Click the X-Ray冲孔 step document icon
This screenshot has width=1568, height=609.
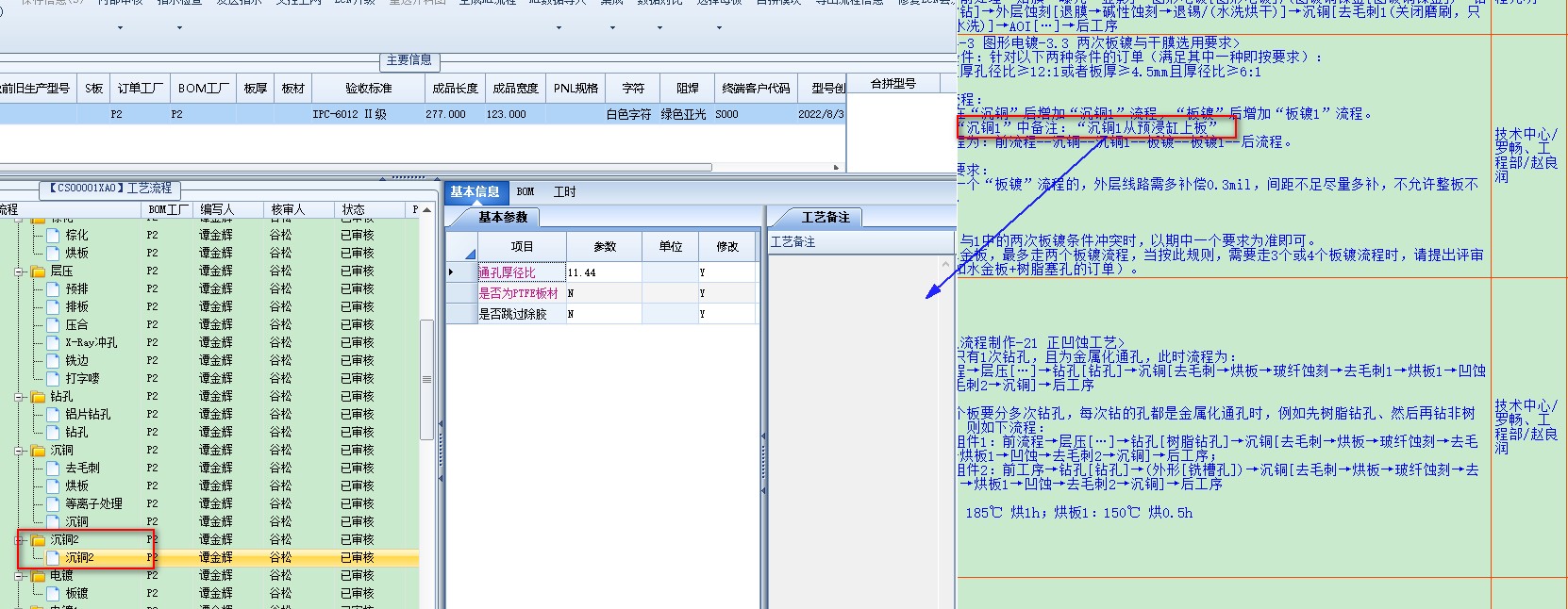(x=54, y=342)
